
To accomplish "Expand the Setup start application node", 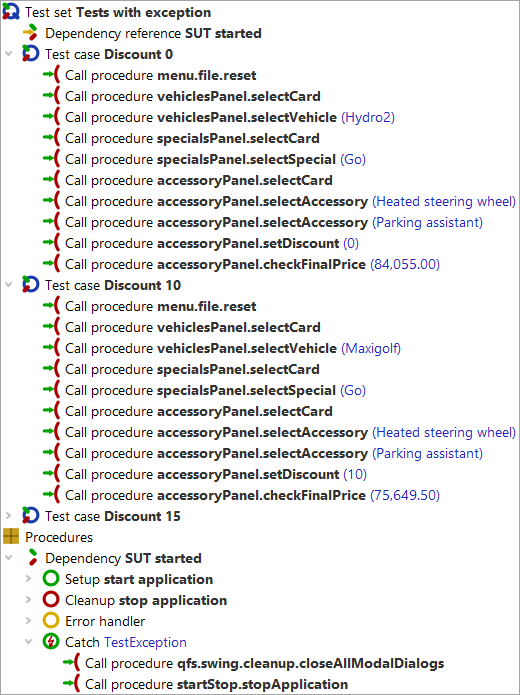I will 29,579.
